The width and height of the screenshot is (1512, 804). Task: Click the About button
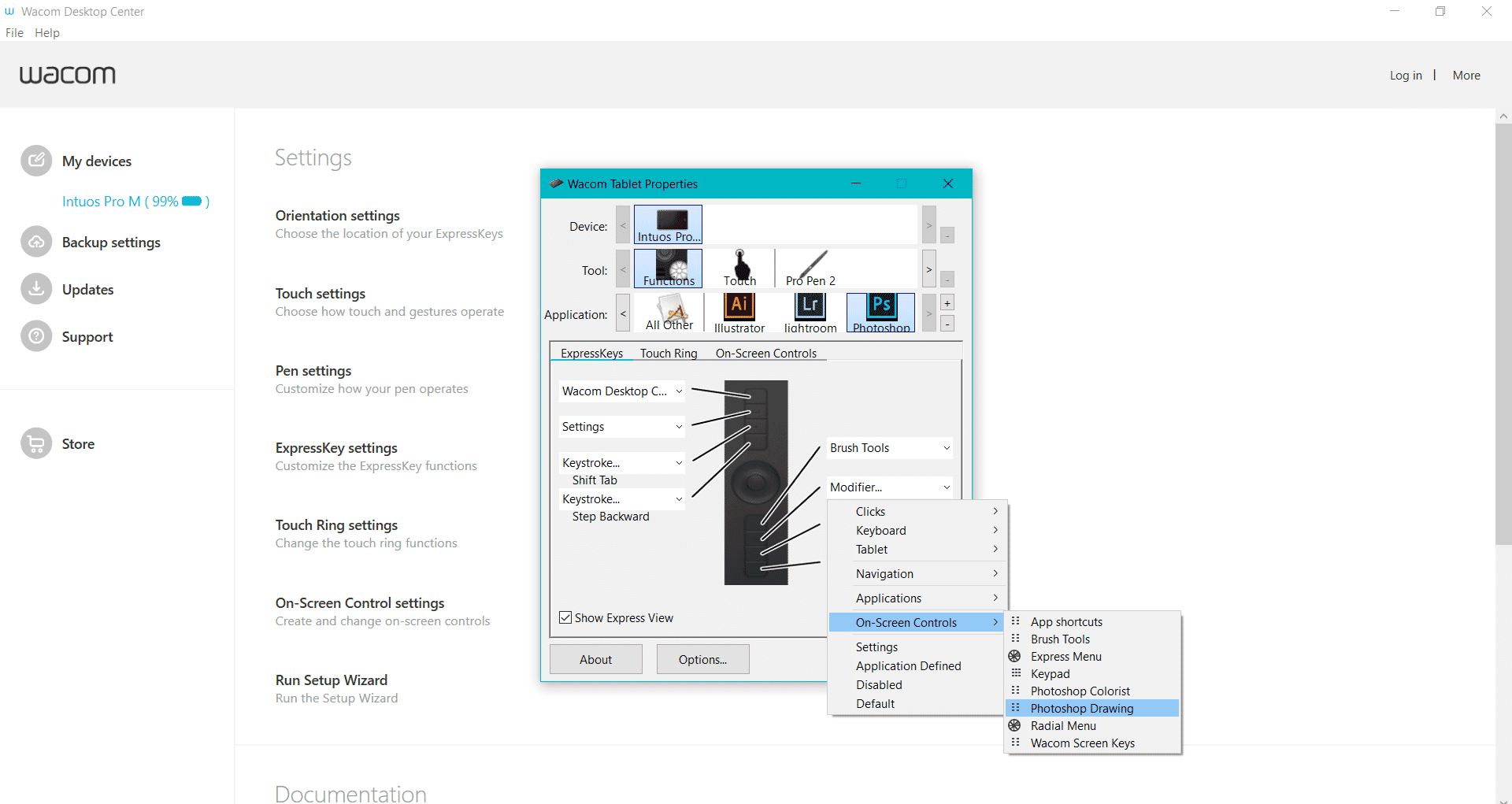[596, 660]
